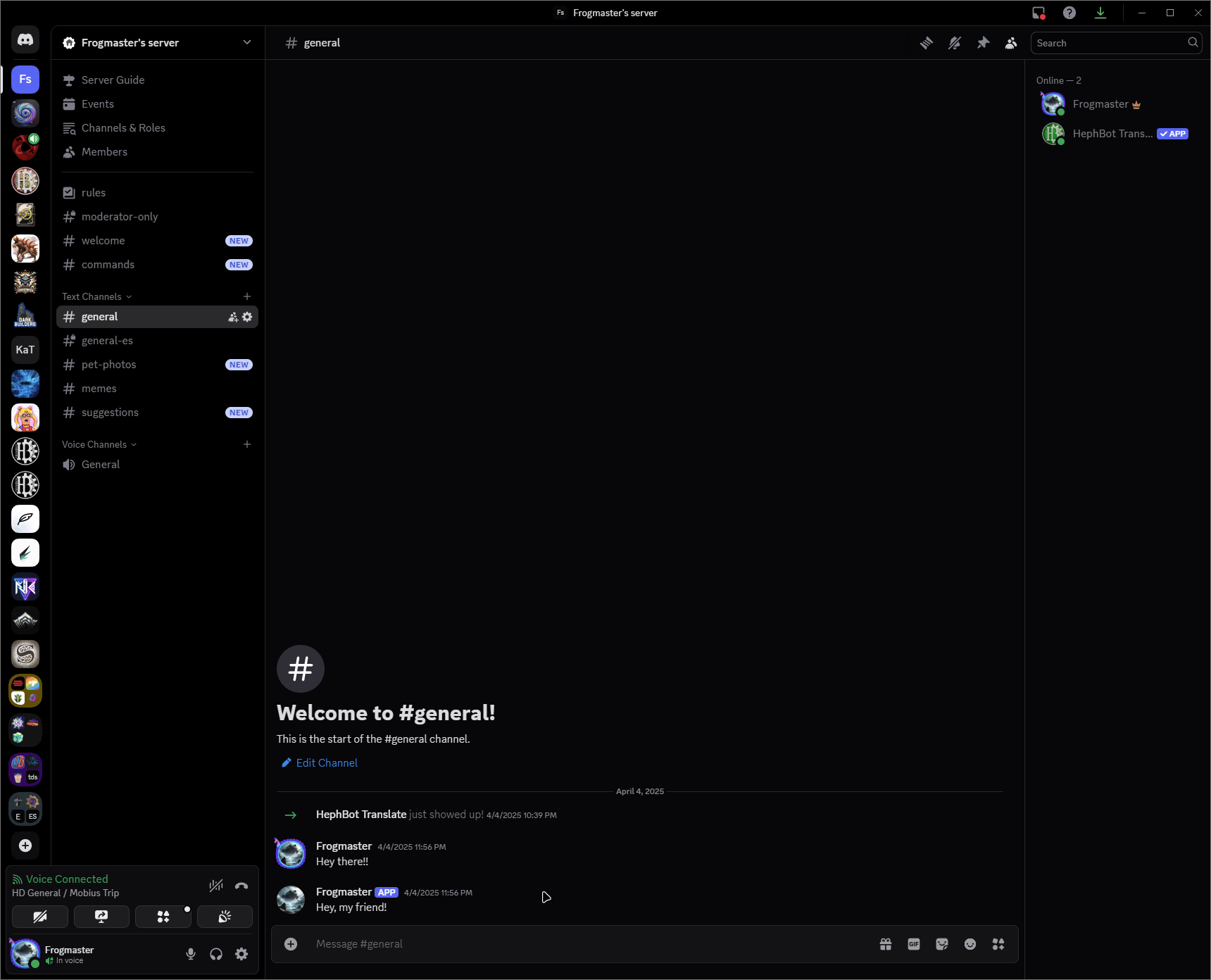1211x980 pixels.
Task: Focus the Message #general input field
Action: 584,944
